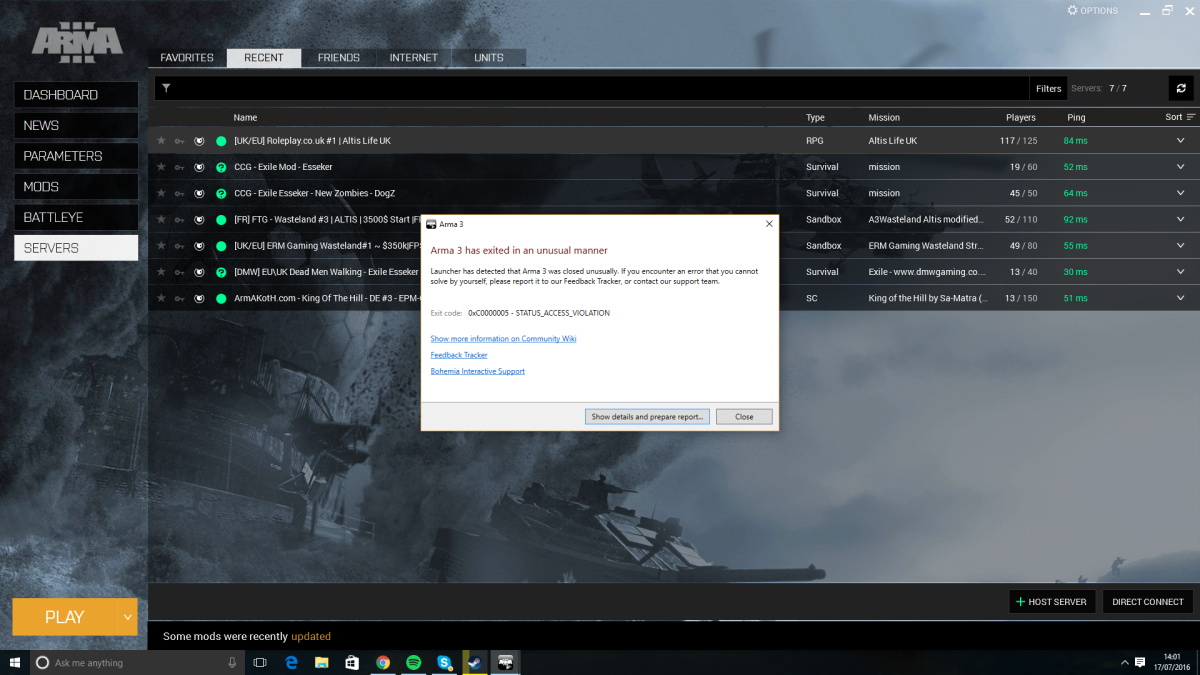Click green status dot of Roleplay.co.uk server
Image resolution: width=1200 pixels, height=675 pixels.
click(221, 141)
